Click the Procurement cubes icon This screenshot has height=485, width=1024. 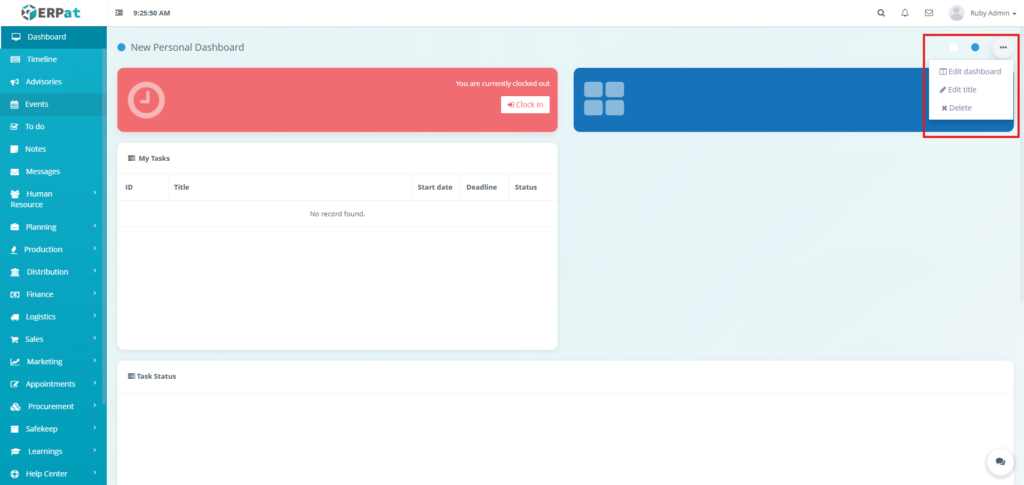tap(16, 407)
